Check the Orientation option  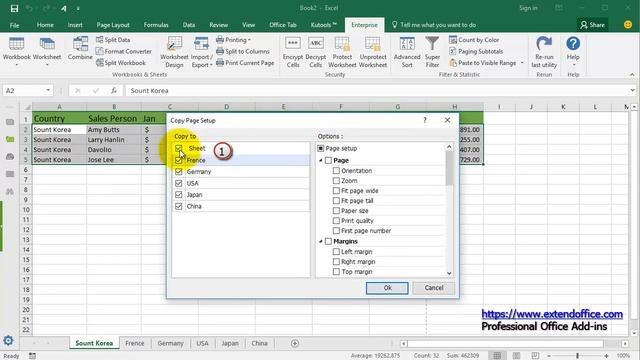pos(336,171)
